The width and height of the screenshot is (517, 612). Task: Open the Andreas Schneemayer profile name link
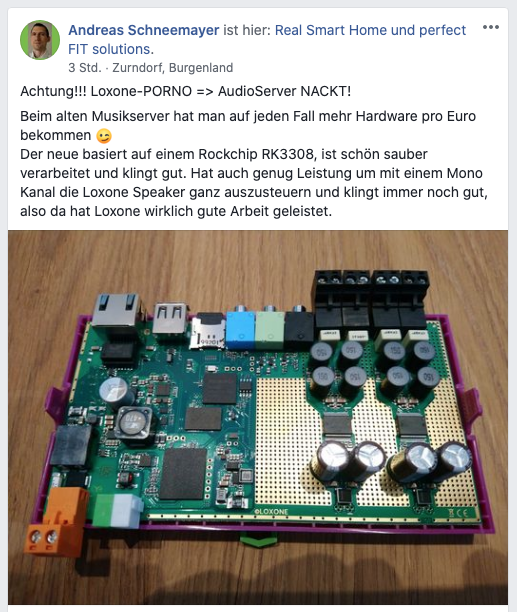coord(144,30)
